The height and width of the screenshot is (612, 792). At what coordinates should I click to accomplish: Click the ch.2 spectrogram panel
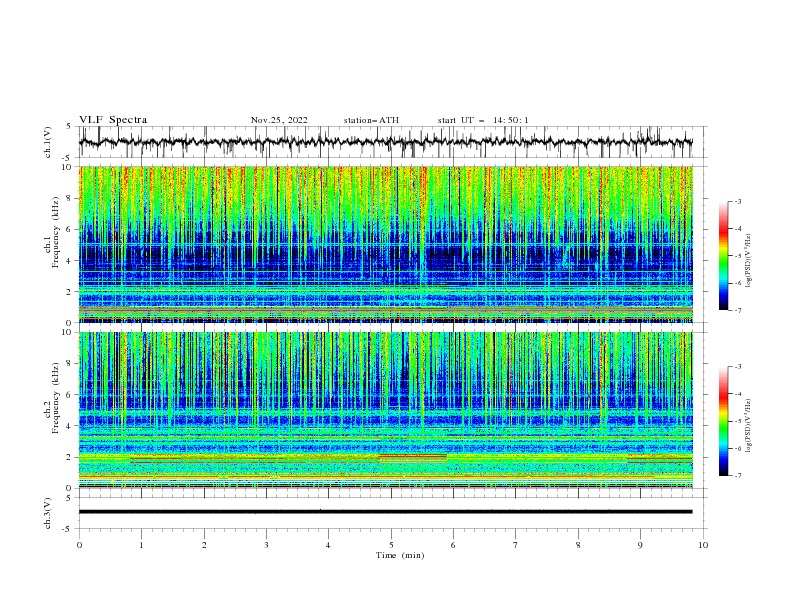pyautogui.click(x=386, y=410)
